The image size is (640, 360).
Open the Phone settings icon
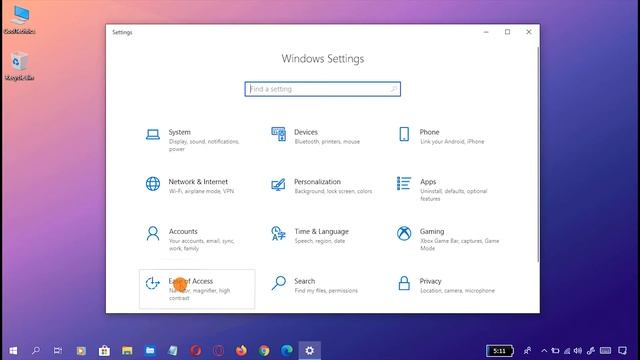click(x=404, y=134)
